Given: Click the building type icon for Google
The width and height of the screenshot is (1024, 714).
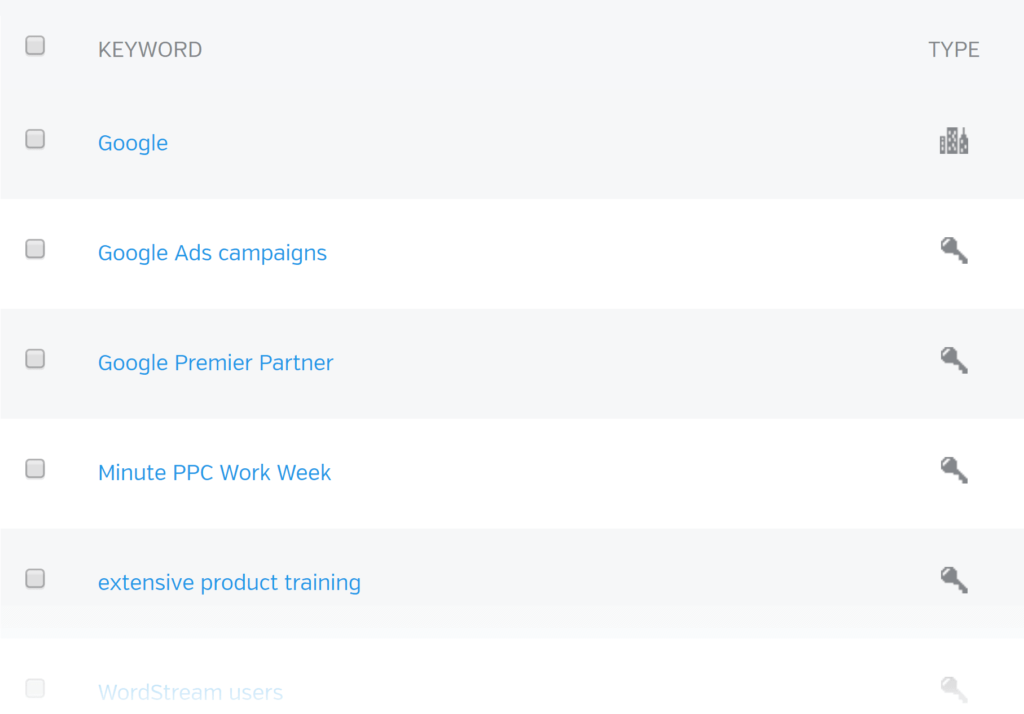Looking at the screenshot, I should pos(953,141).
